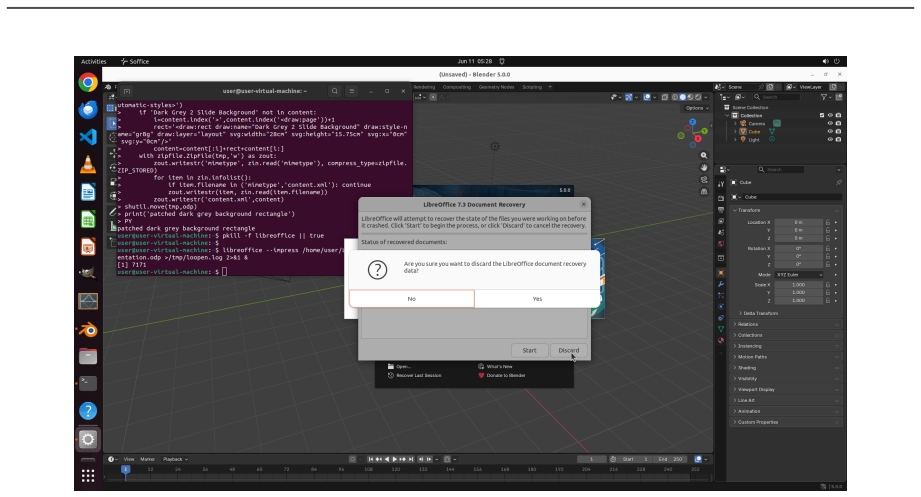Open the Tool properties tab

pyautogui.click(x=721, y=184)
